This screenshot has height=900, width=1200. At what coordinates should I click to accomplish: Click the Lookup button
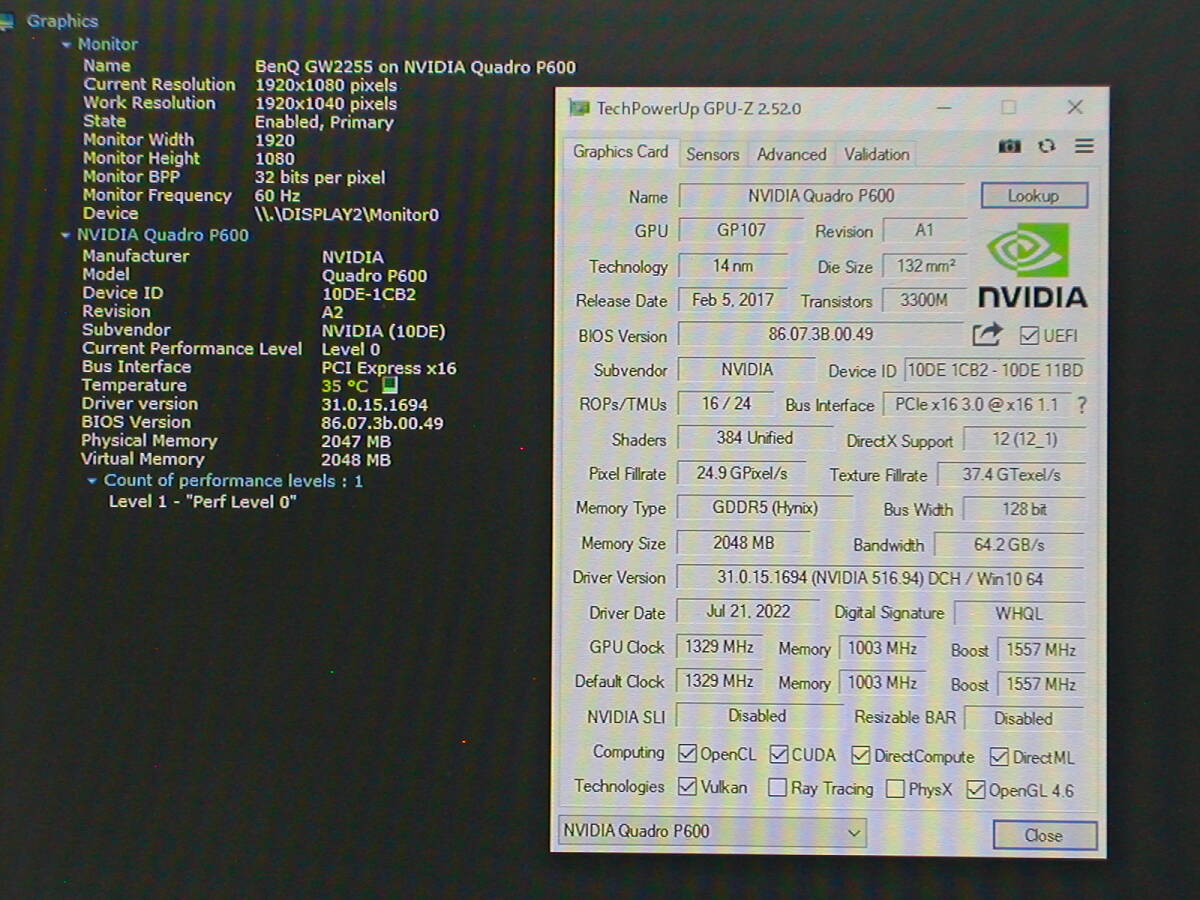(x=1033, y=195)
